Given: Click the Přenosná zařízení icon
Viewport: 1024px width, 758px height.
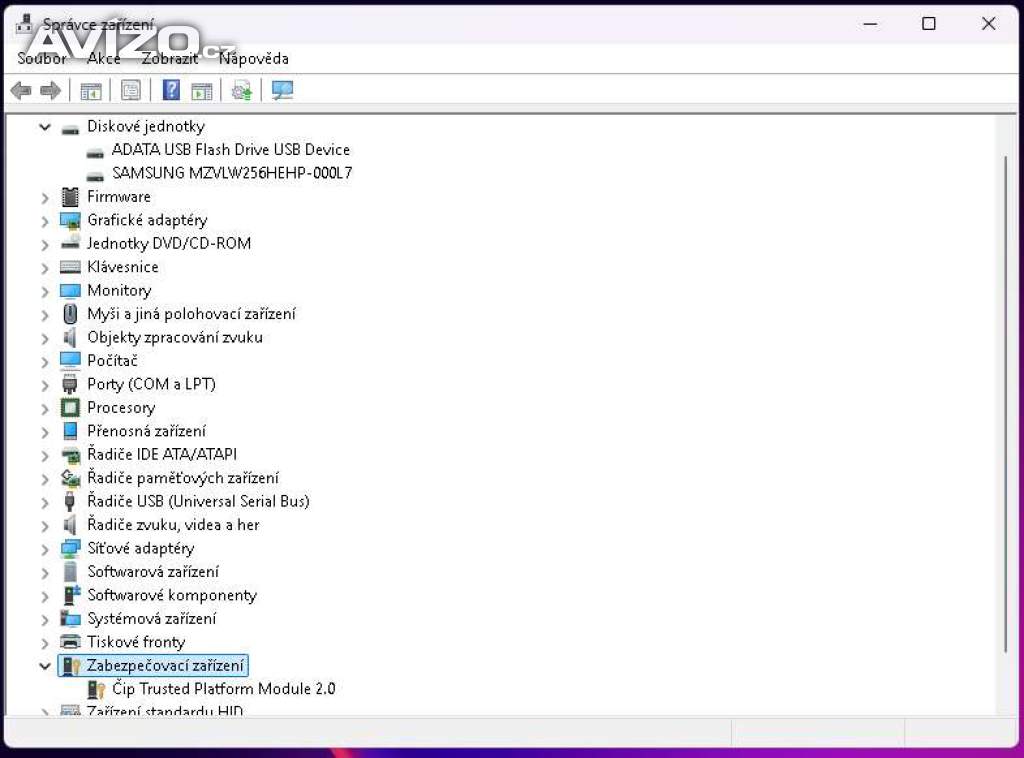Looking at the screenshot, I should click(70, 431).
